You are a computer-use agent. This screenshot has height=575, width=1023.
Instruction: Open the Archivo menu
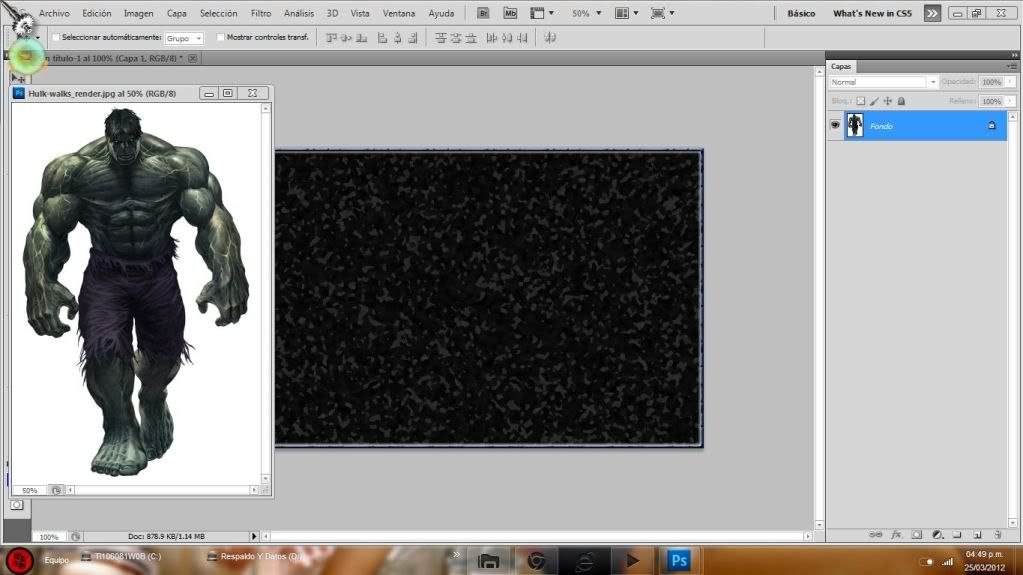(x=54, y=13)
